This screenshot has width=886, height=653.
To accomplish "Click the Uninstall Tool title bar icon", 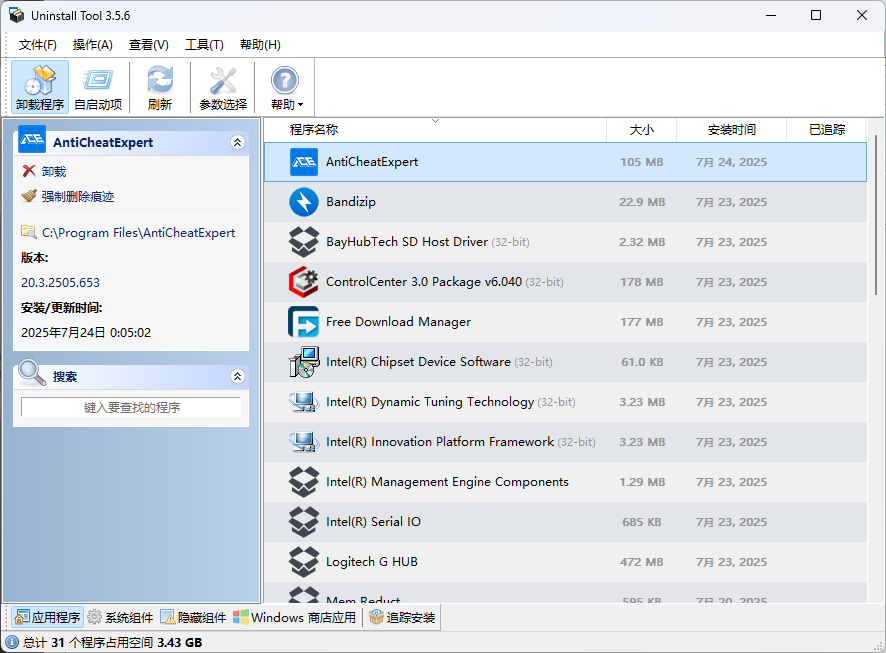I will pos(16,15).
